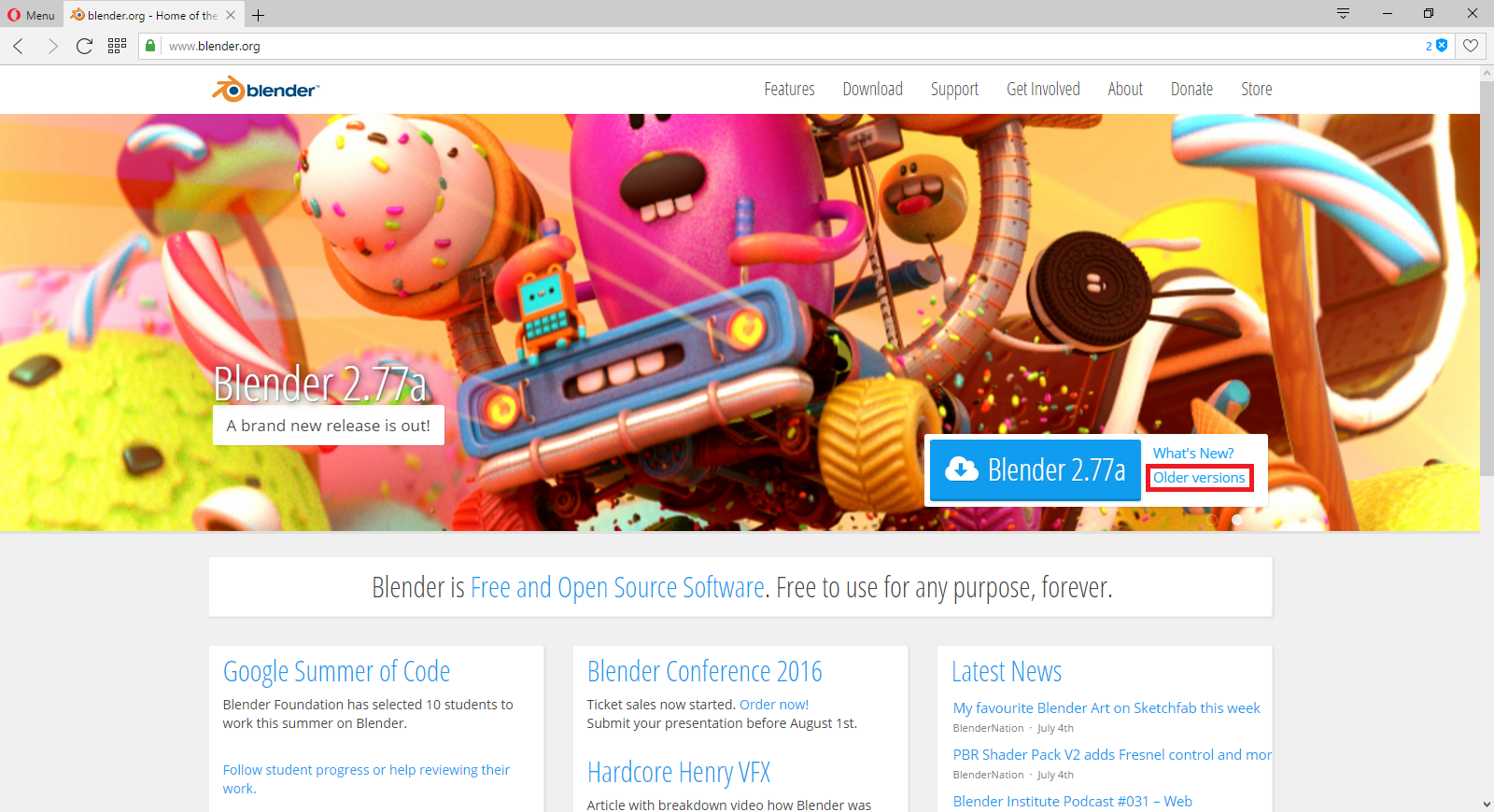Click the vertical scrollbar thumb
1494x812 pixels.
click(x=1487, y=278)
